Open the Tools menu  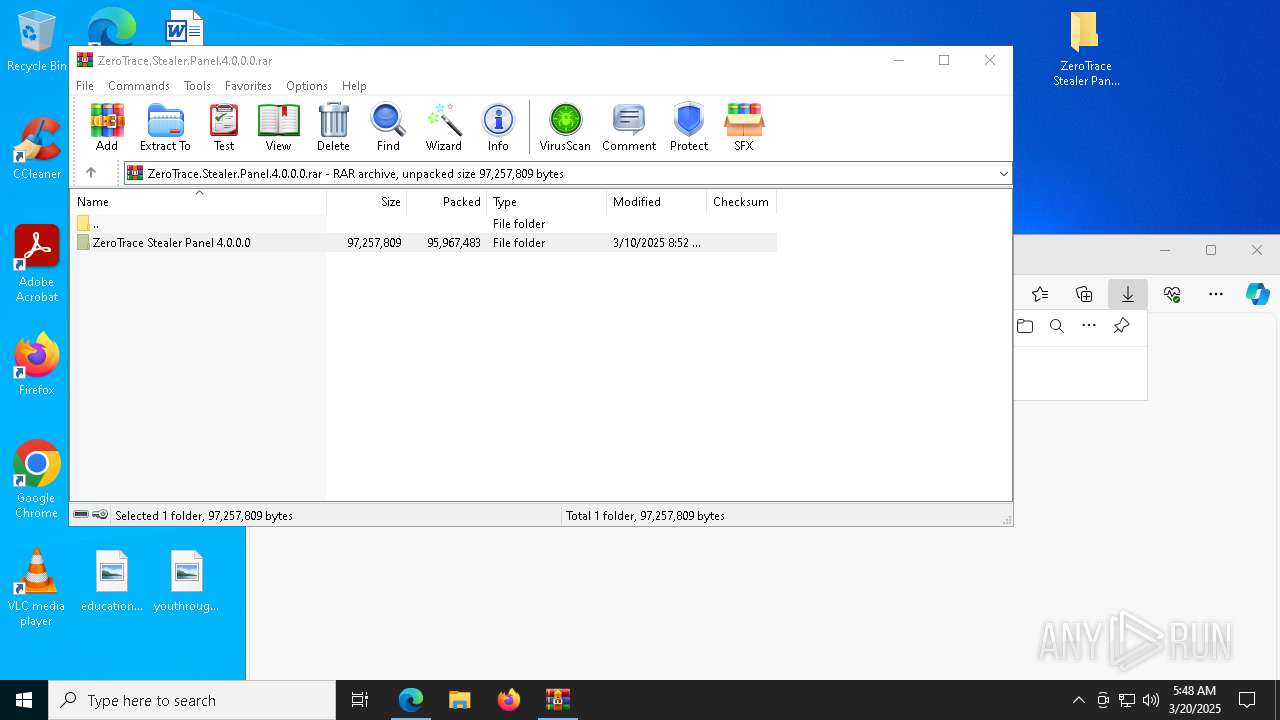pyautogui.click(x=197, y=86)
